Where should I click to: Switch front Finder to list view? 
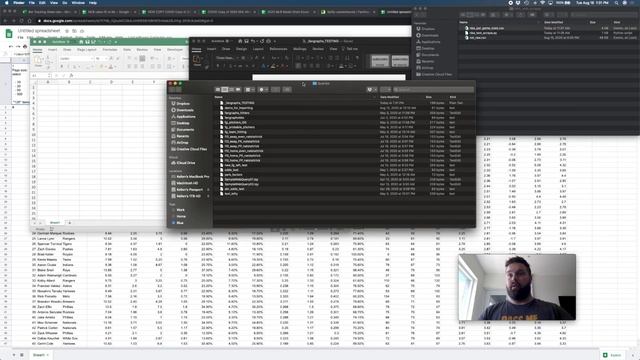(224, 89)
